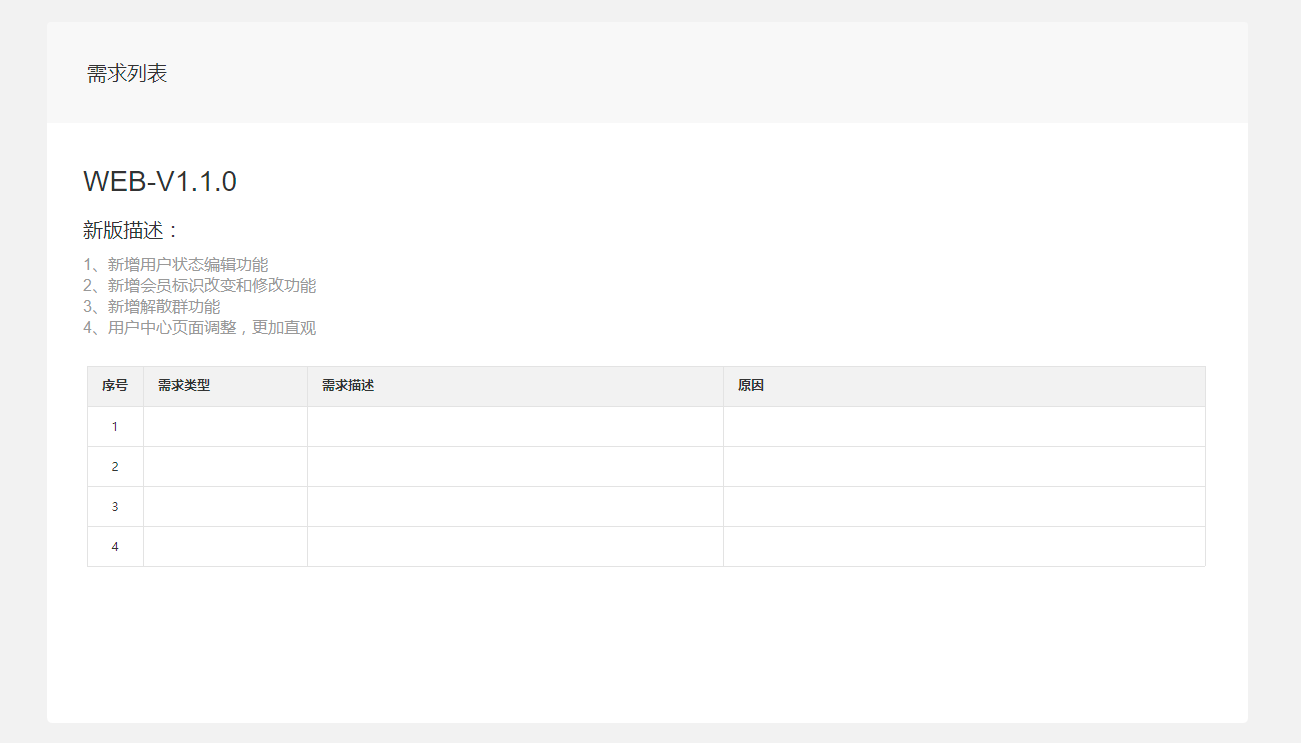
Task: Click the 新版描述 subheading
Action: click(130, 230)
